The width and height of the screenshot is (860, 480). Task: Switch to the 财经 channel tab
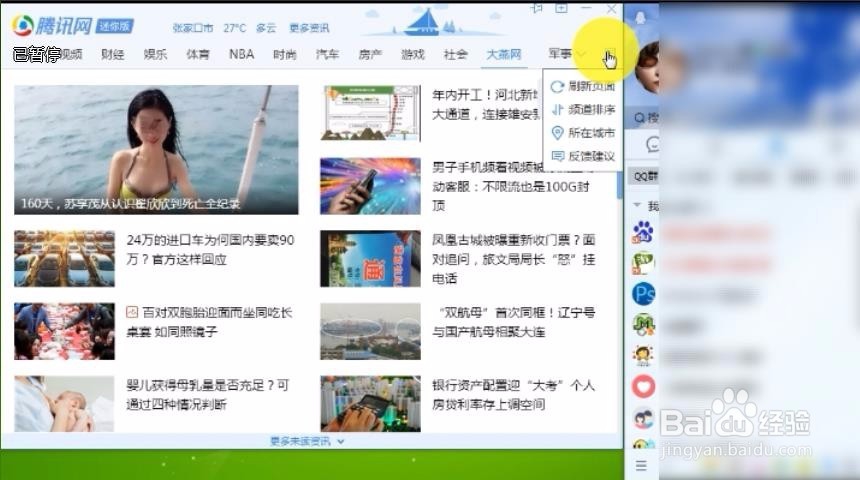[x=112, y=54]
